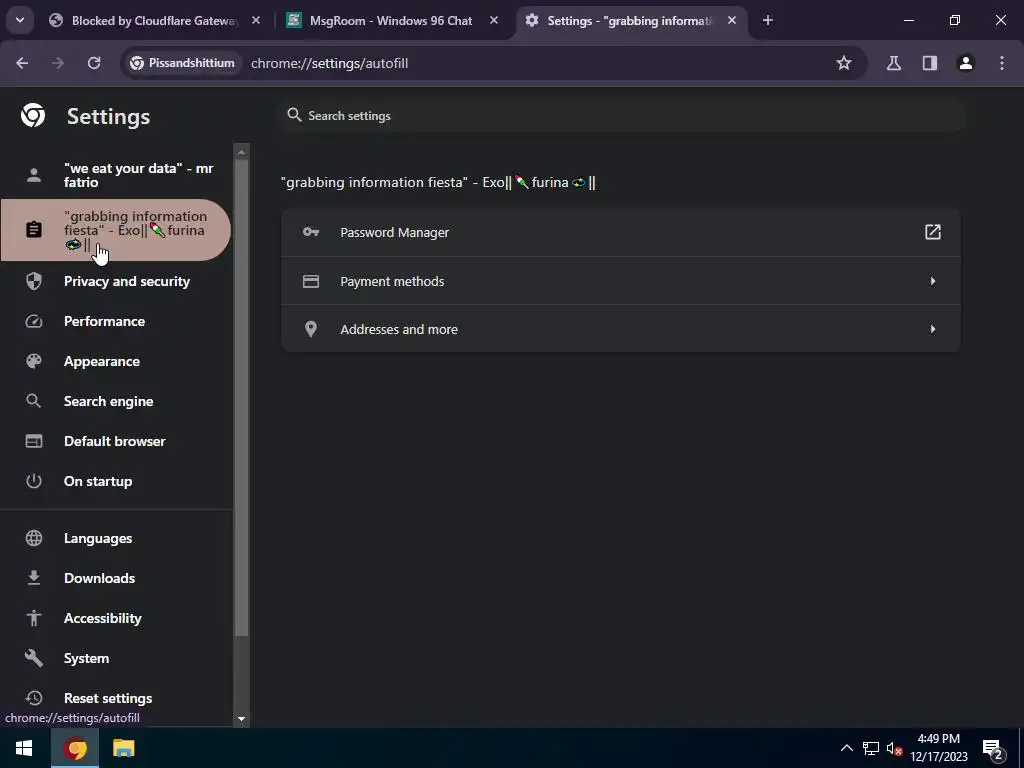Open System settings
The height and width of the screenshot is (768, 1024).
[x=116, y=658]
